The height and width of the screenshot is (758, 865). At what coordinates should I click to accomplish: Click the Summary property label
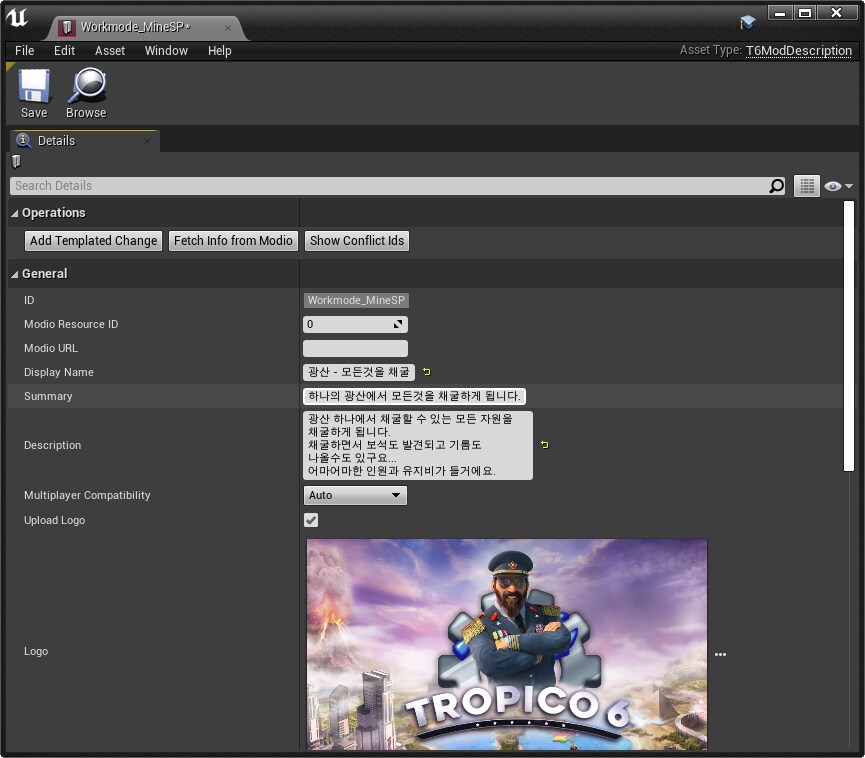pyautogui.click(x=48, y=396)
